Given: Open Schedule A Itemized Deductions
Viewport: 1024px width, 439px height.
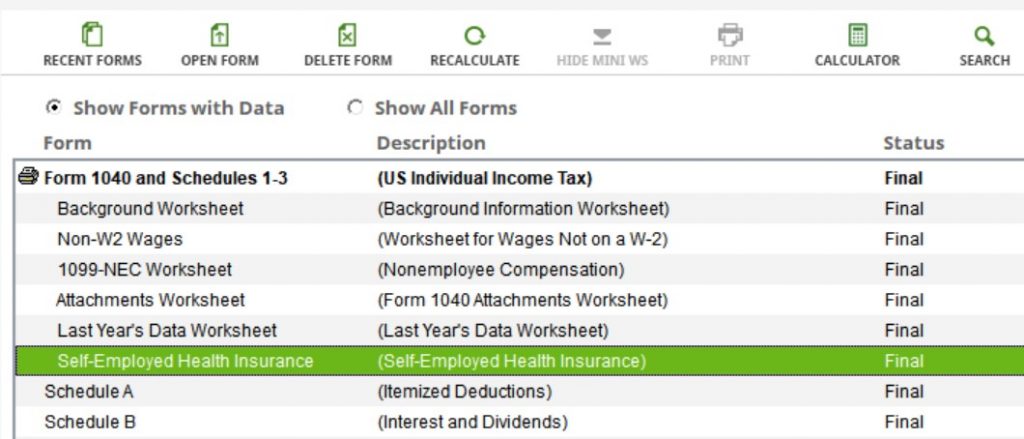Looking at the screenshot, I should pyautogui.click(x=519, y=392).
